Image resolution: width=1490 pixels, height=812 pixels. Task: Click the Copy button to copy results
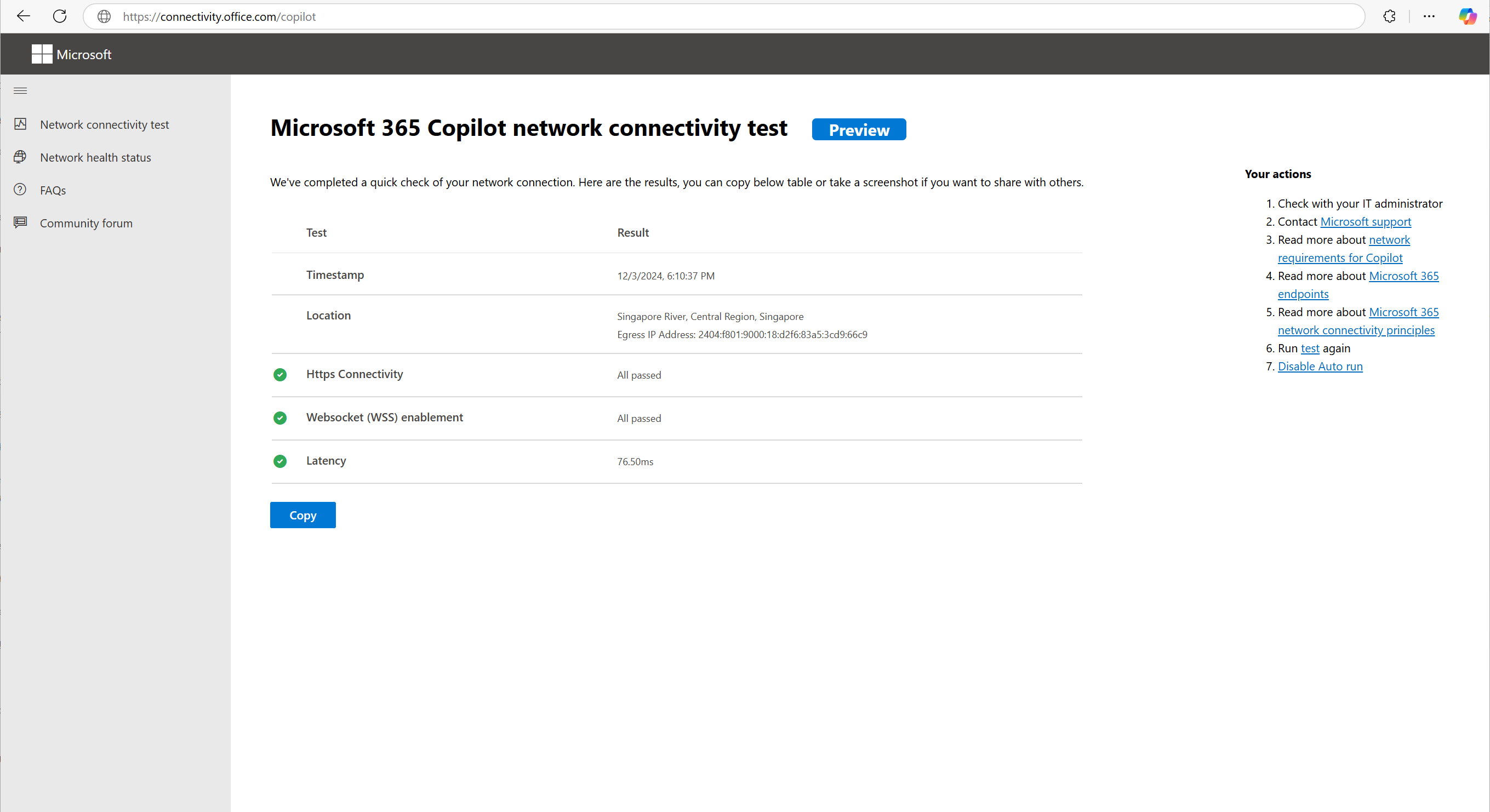point(302,514)
